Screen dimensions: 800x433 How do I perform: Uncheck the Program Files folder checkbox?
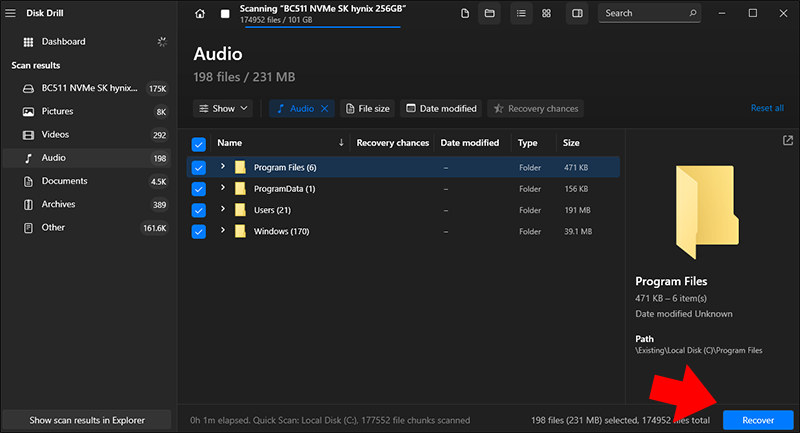click(198, 167)
